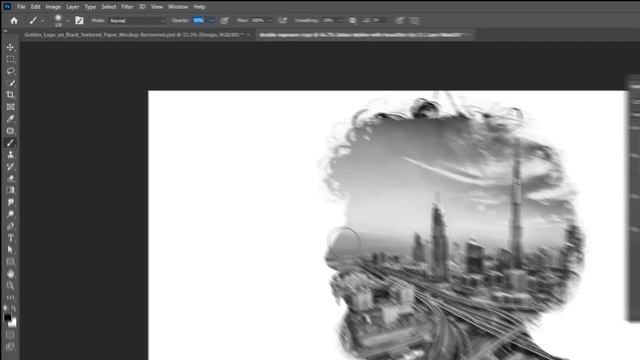The width and height of the screenshot is (640, 360).
Task: Reset to default foreground/background colors
Action: [x=5, y=308]
